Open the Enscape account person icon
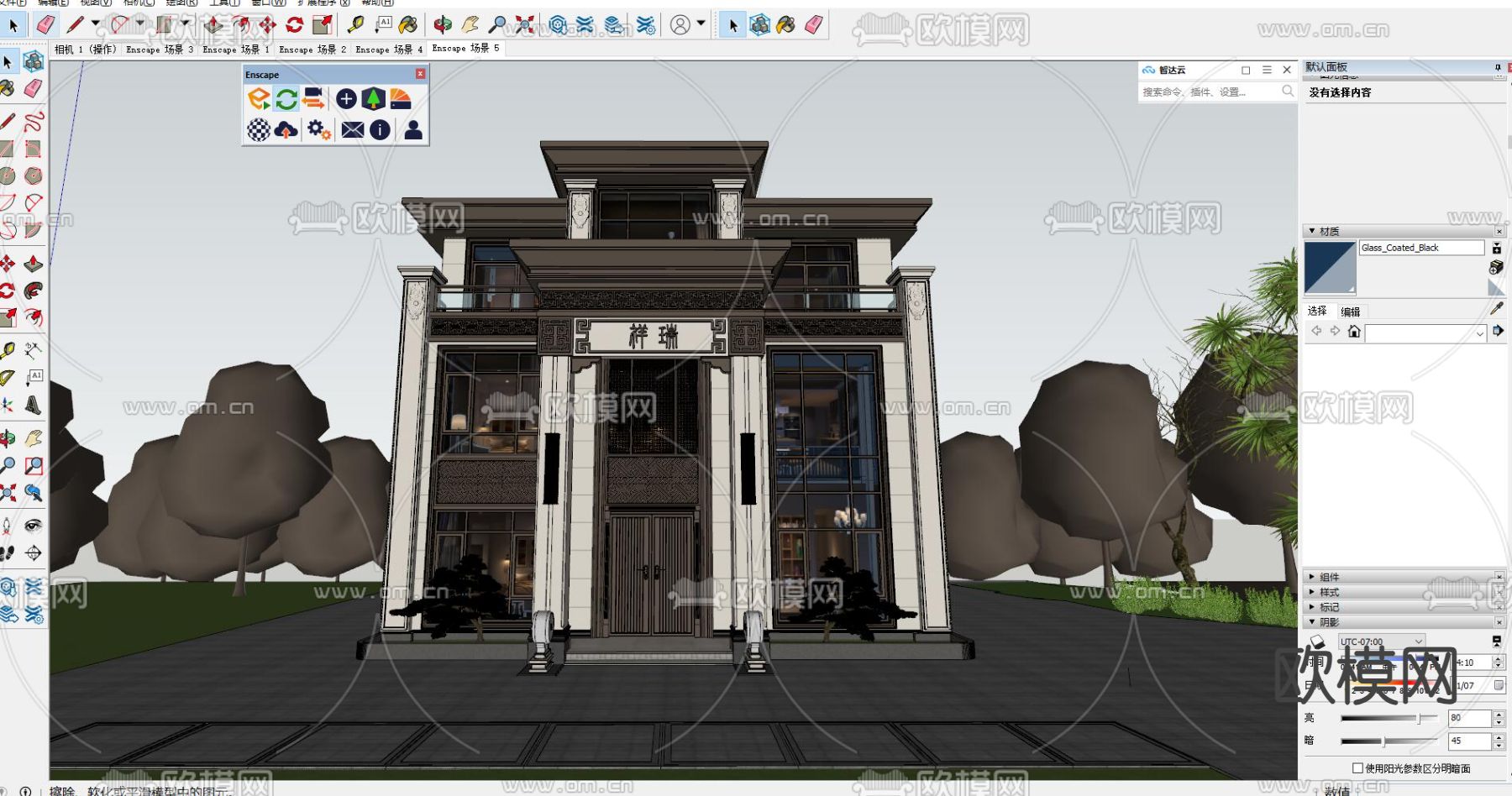Screen dimensions: 1512x796 click(413, 129)
